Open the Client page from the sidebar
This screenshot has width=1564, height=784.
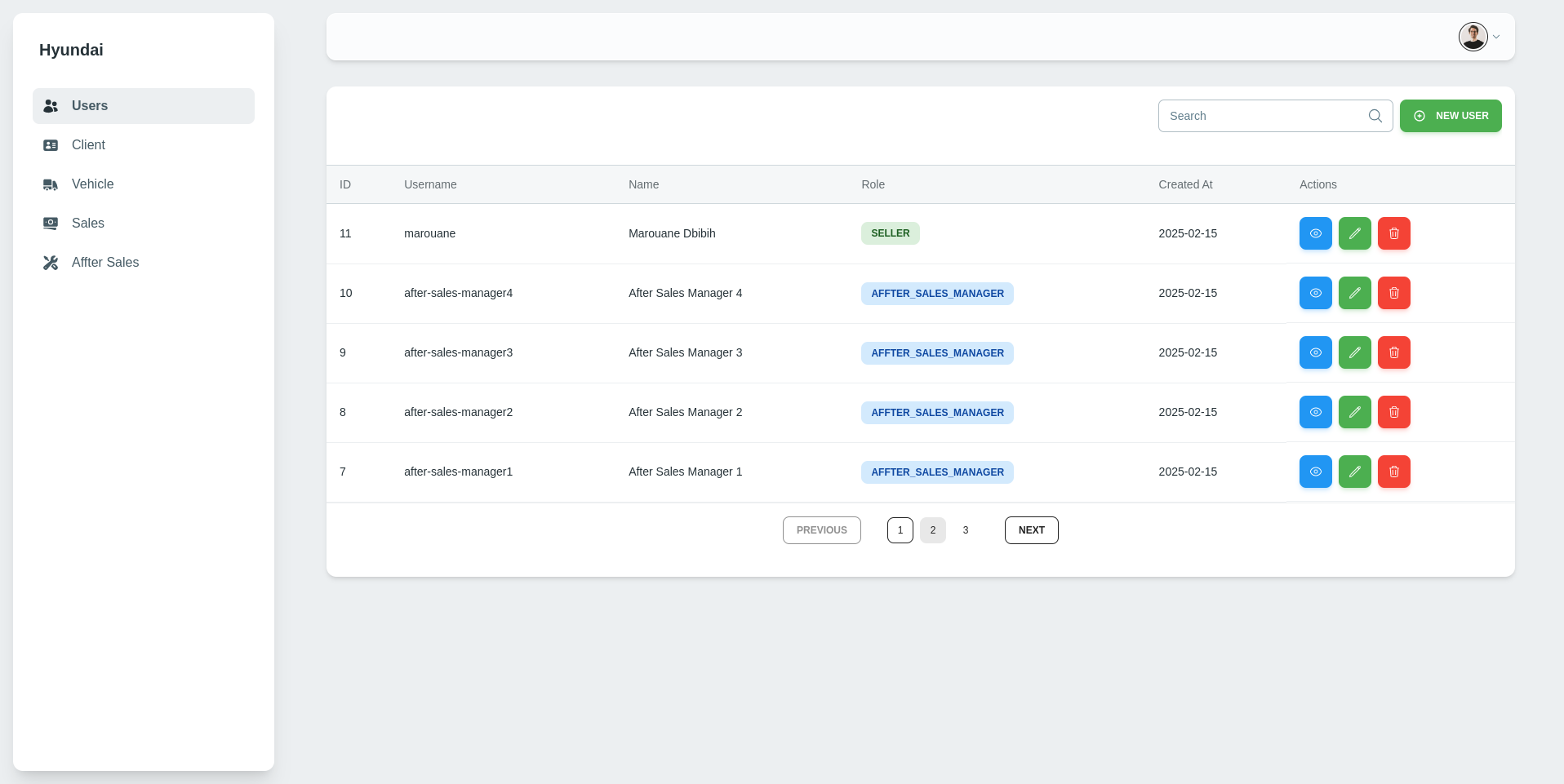click(x=88, y=145)
